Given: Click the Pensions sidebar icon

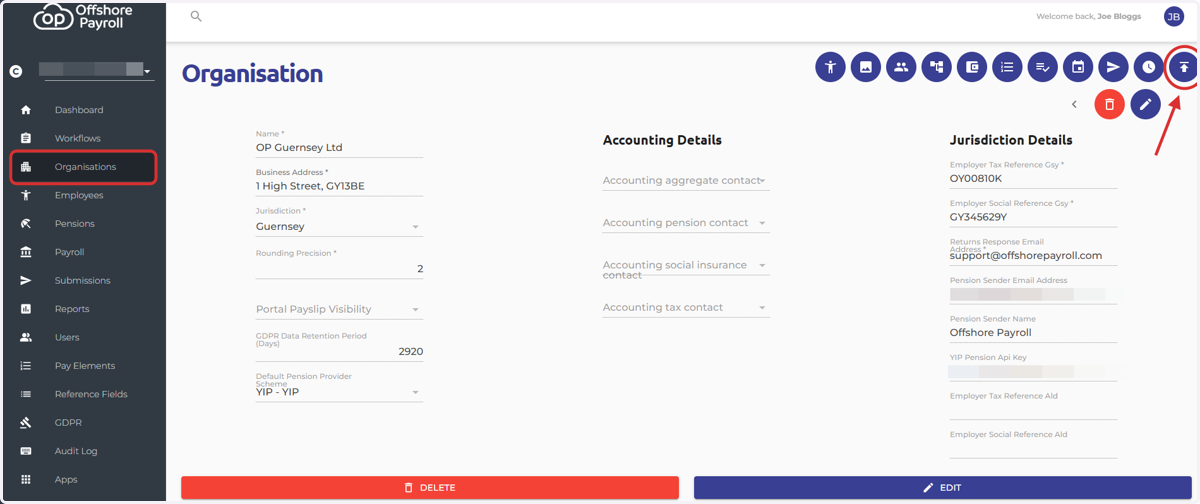Looking at the screenshot, I should click(26, 224).
